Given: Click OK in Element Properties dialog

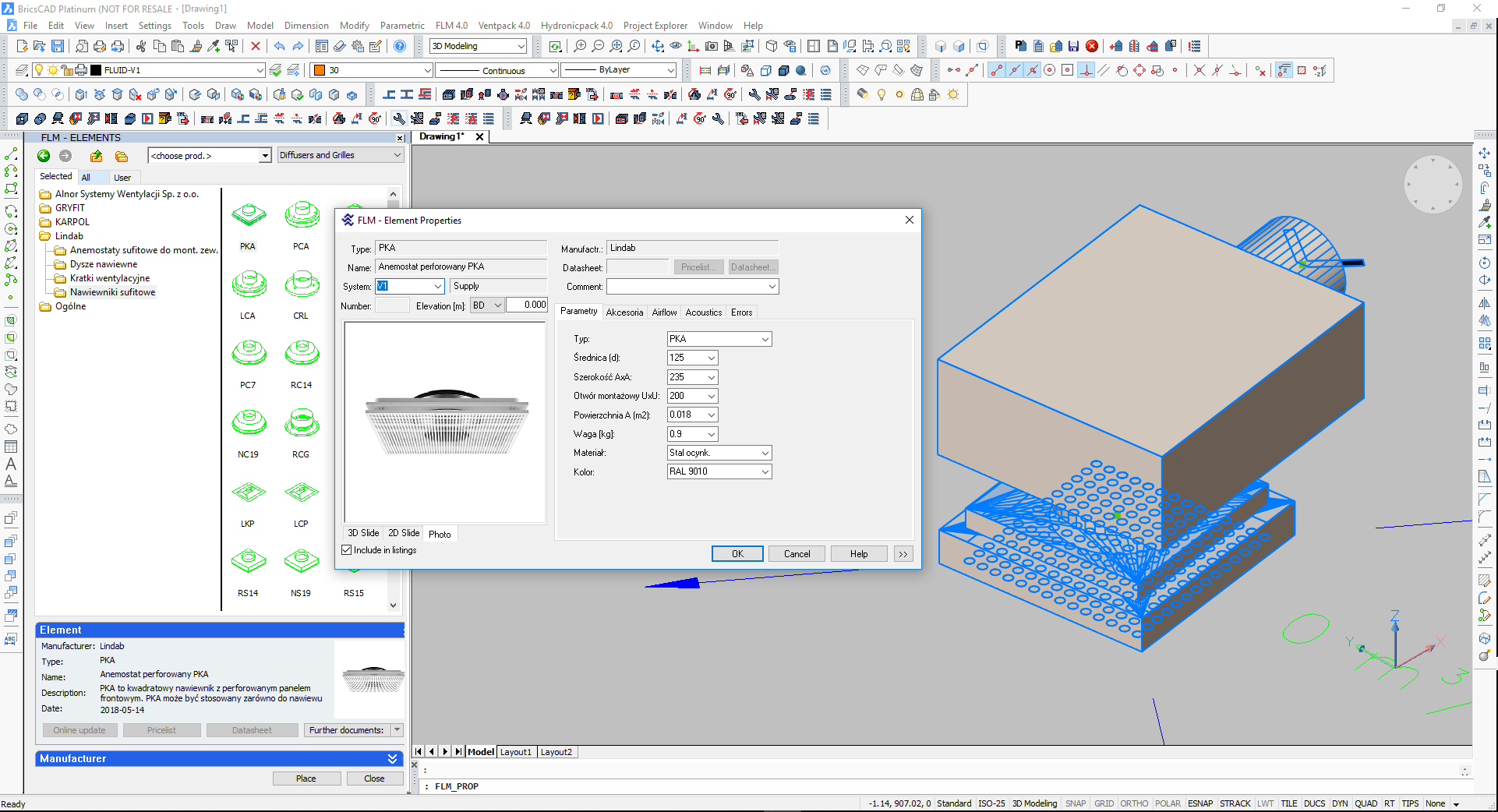Looking at the screenshot, I should 737,554.
